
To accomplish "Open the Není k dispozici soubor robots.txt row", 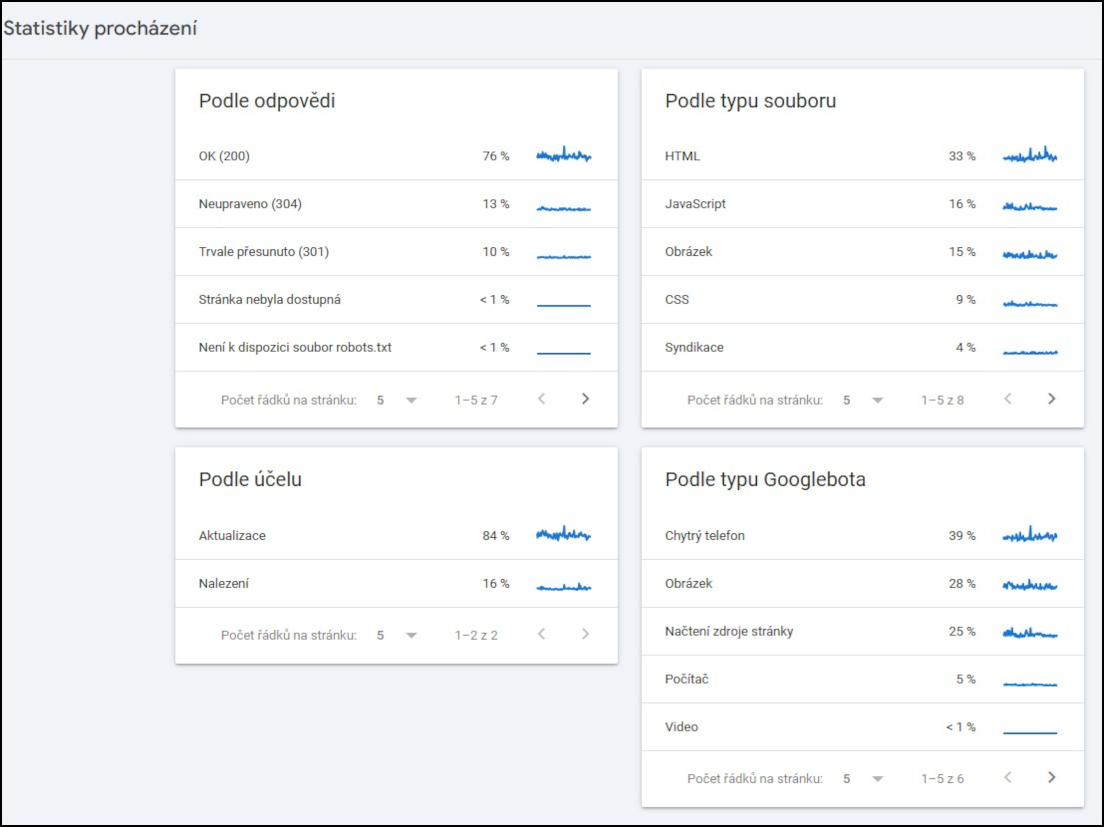I will pyautogui.click(x=395, y=348).
